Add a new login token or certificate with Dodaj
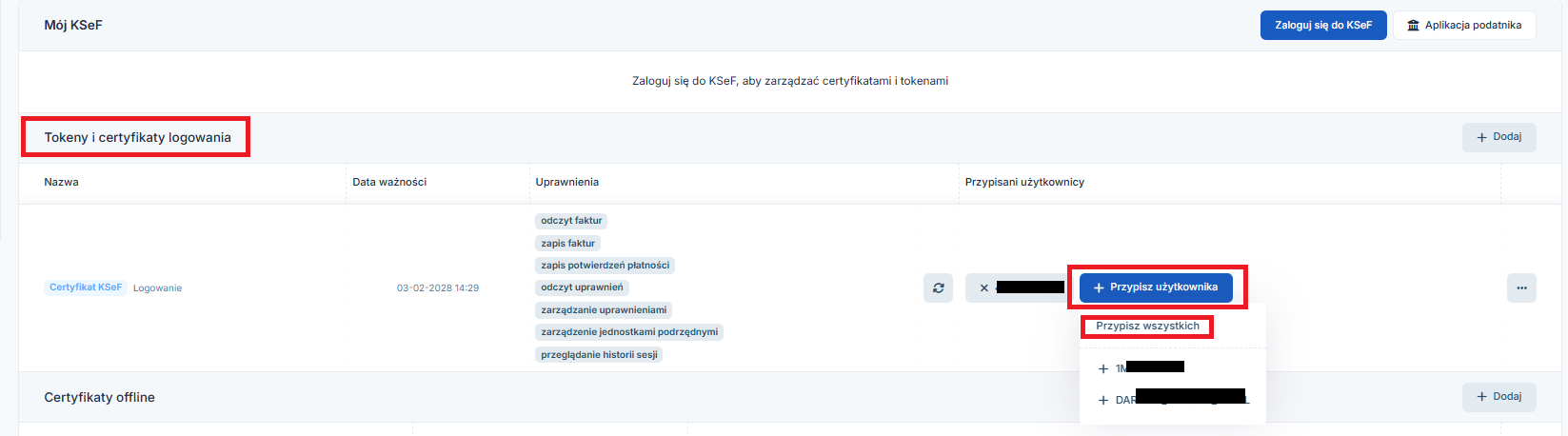This screenshot has height=436, width=1568. click(x=1499, y=137)
